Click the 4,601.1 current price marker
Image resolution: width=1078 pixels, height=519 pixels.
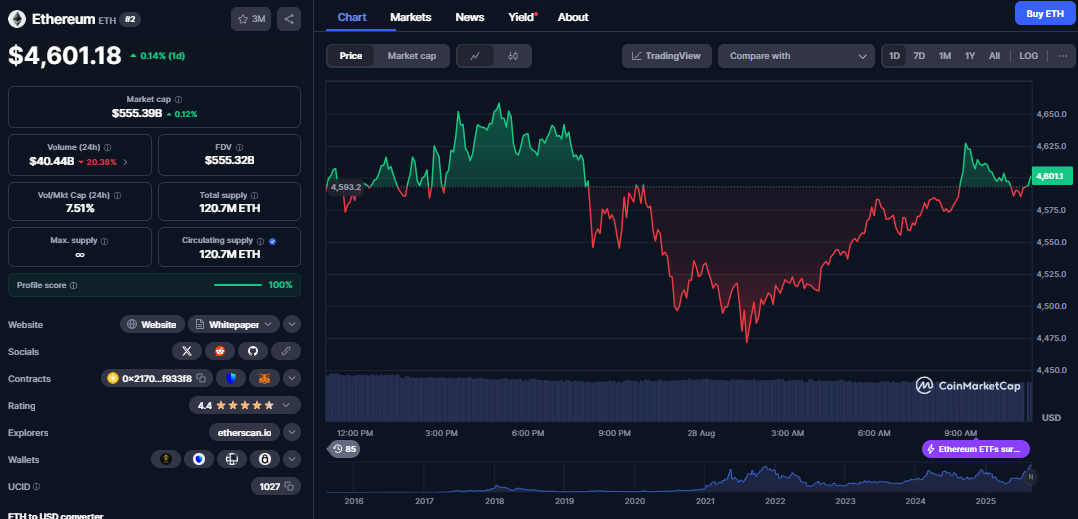pyautogui.click(x=1053, y=177)
